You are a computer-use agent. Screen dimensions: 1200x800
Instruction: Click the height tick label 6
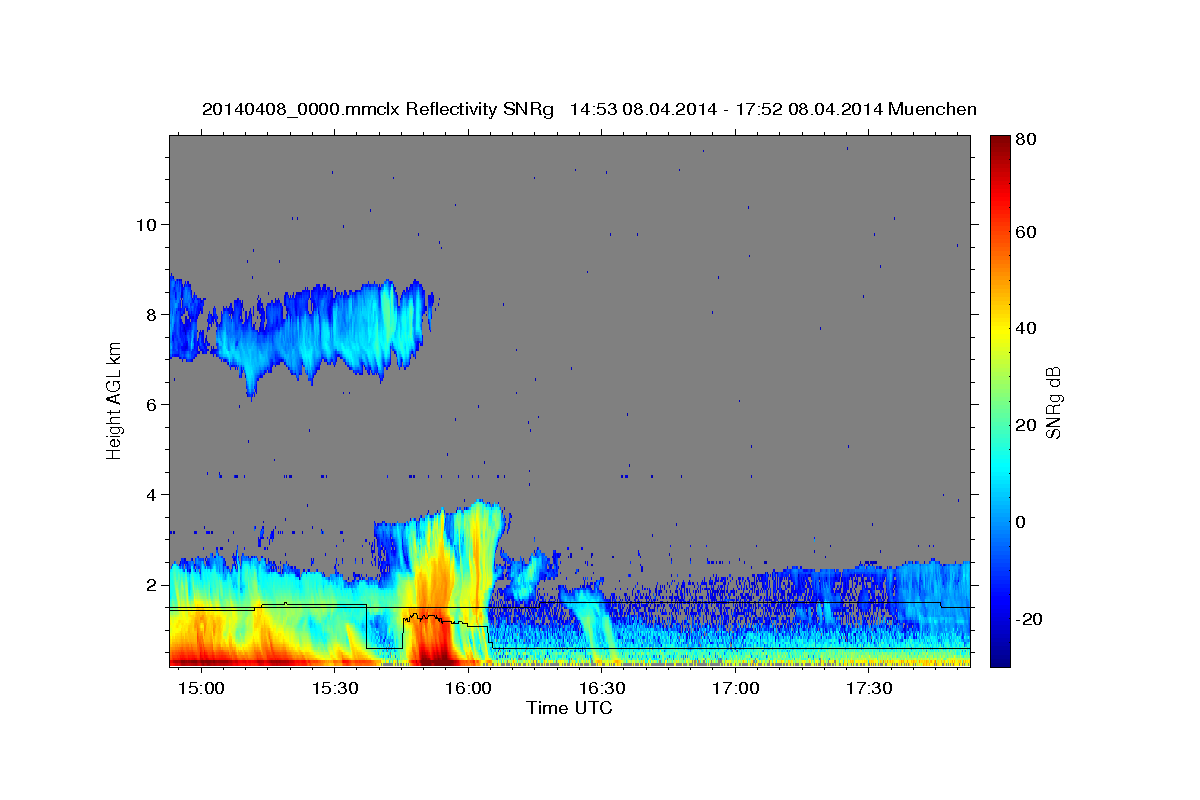[x=153, y=404]
